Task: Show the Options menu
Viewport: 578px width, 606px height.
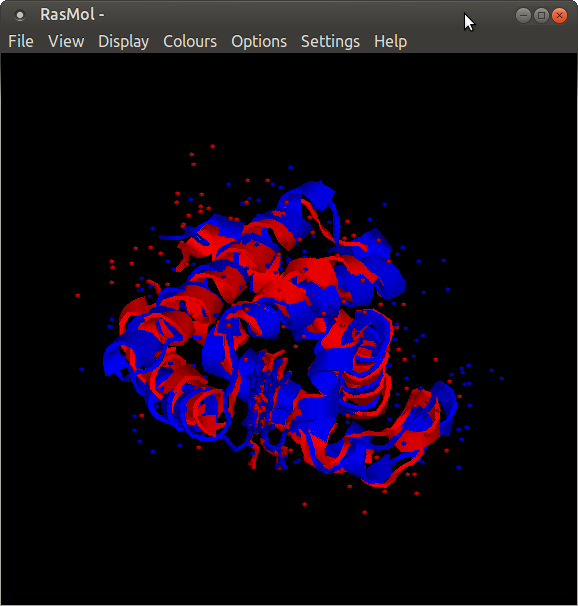Action: (259, 41)
